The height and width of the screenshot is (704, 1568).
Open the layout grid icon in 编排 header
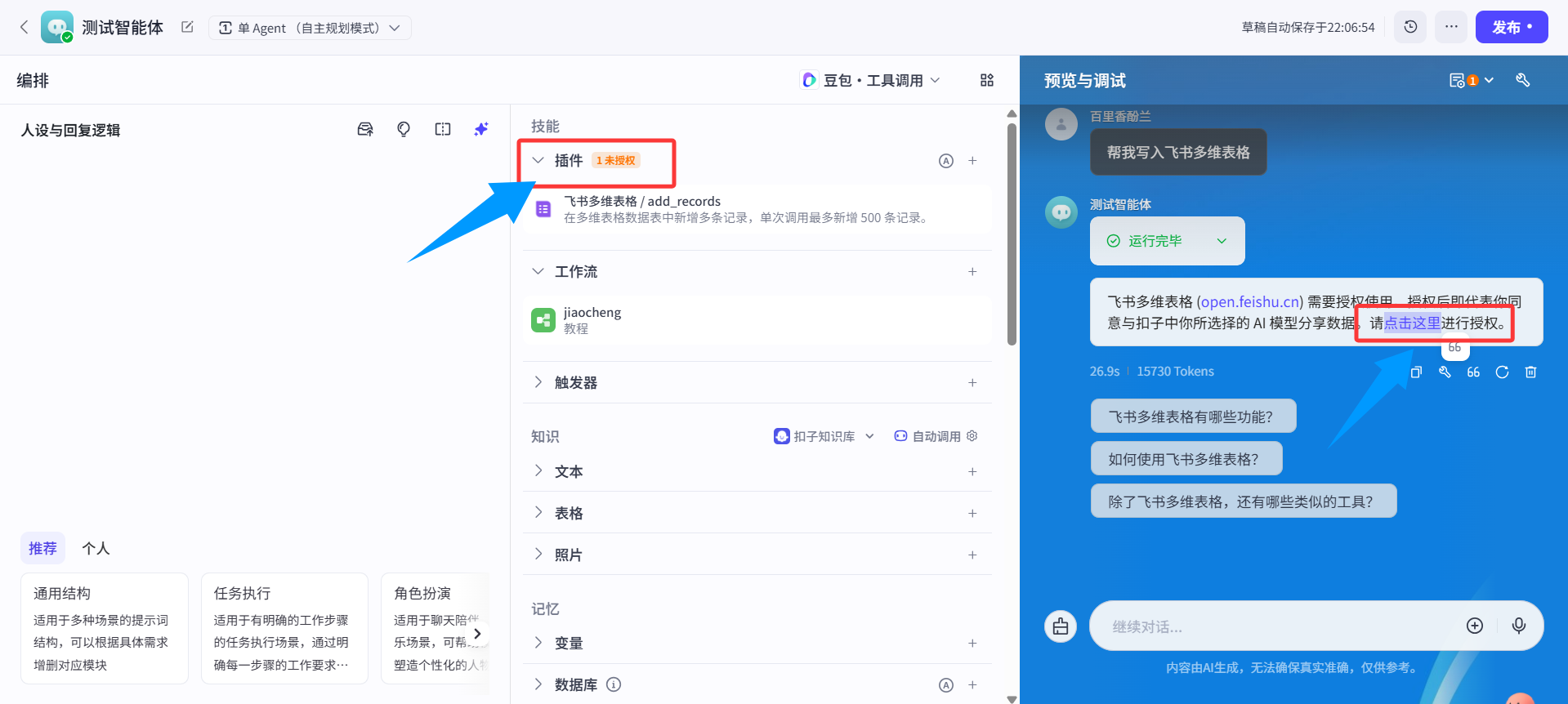(987, 80)
